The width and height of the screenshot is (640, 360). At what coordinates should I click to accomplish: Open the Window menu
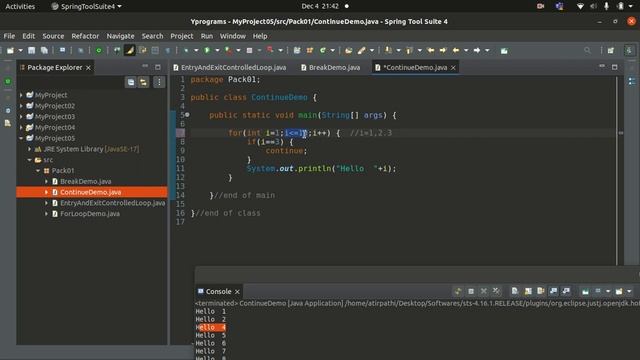pos(233,36)
